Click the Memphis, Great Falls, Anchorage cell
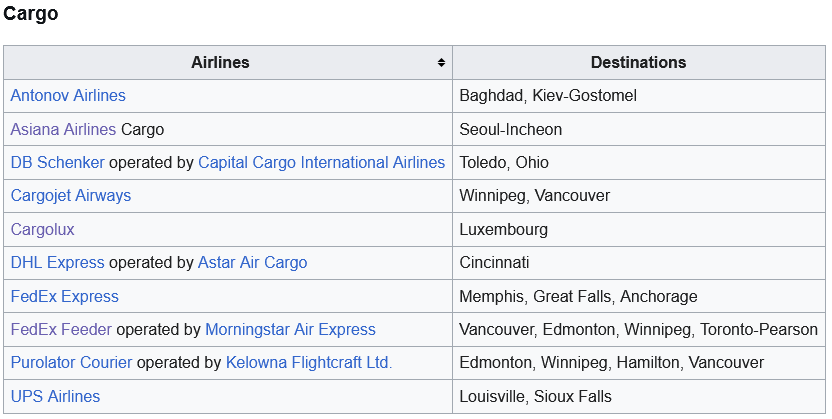Screen dimensions: 832x419 578,296
